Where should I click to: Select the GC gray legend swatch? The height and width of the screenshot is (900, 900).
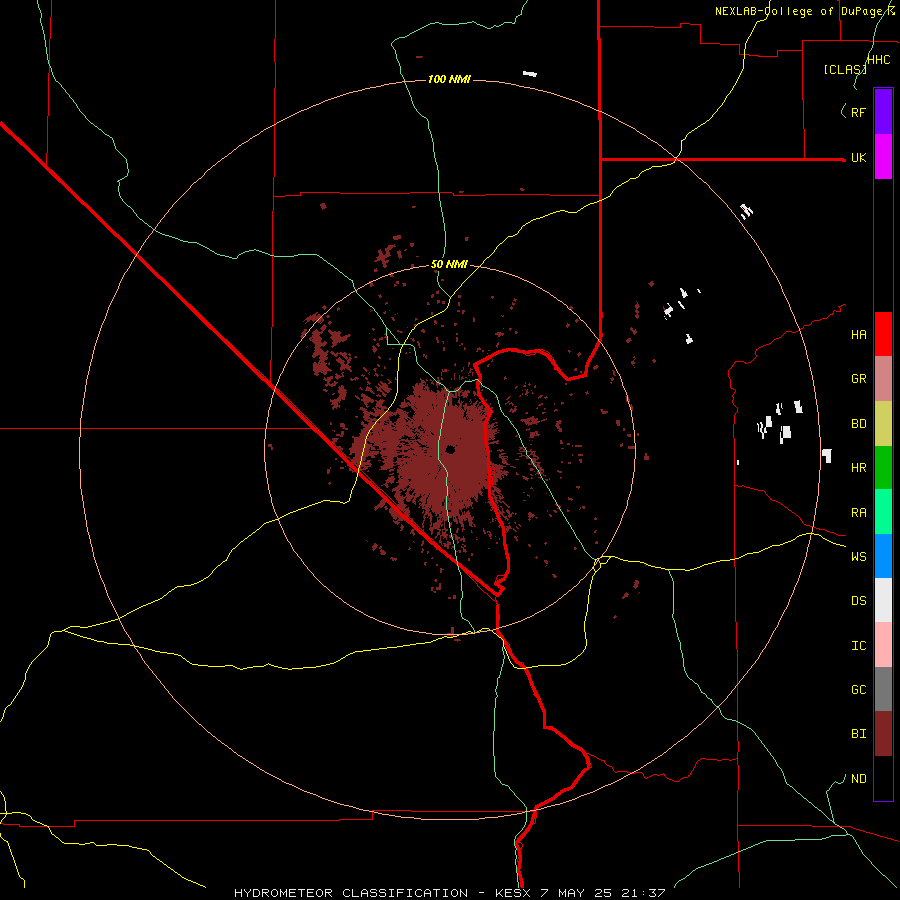pos(883,689)
